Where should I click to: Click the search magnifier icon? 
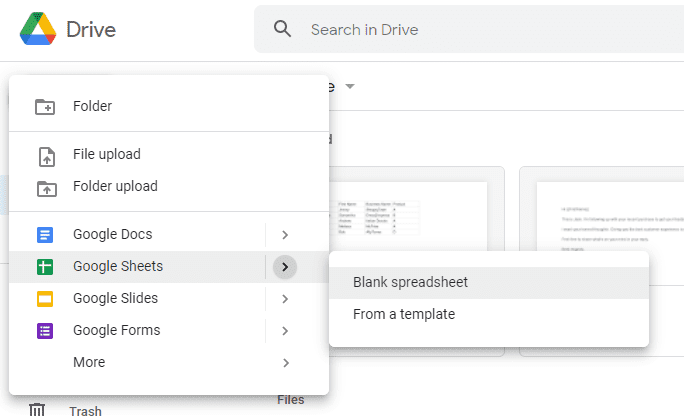pyautogui.click(x=282, y=29)
